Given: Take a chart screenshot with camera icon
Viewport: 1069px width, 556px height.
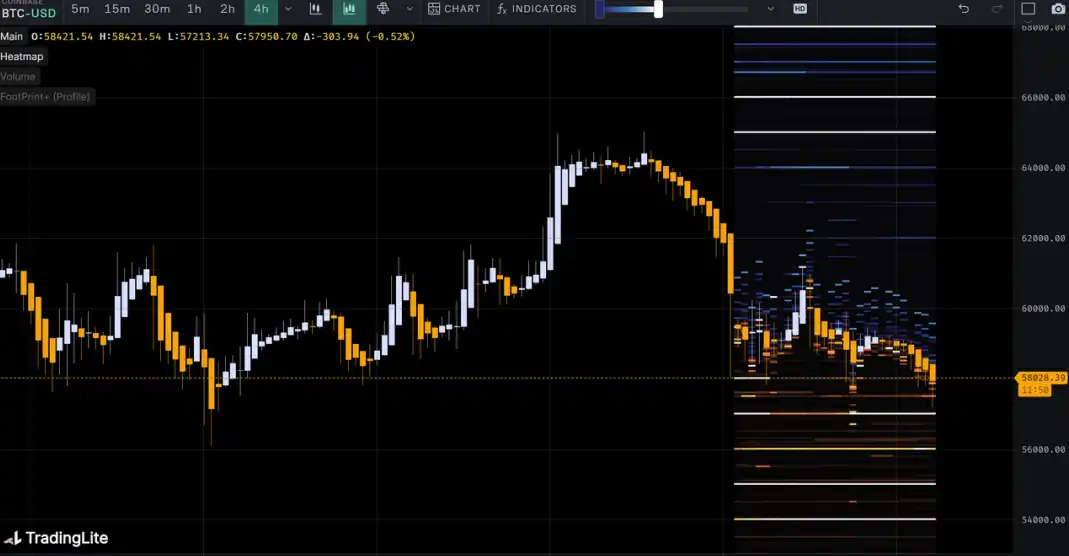Looking at the screenshot, I should tap(1059, 9).
